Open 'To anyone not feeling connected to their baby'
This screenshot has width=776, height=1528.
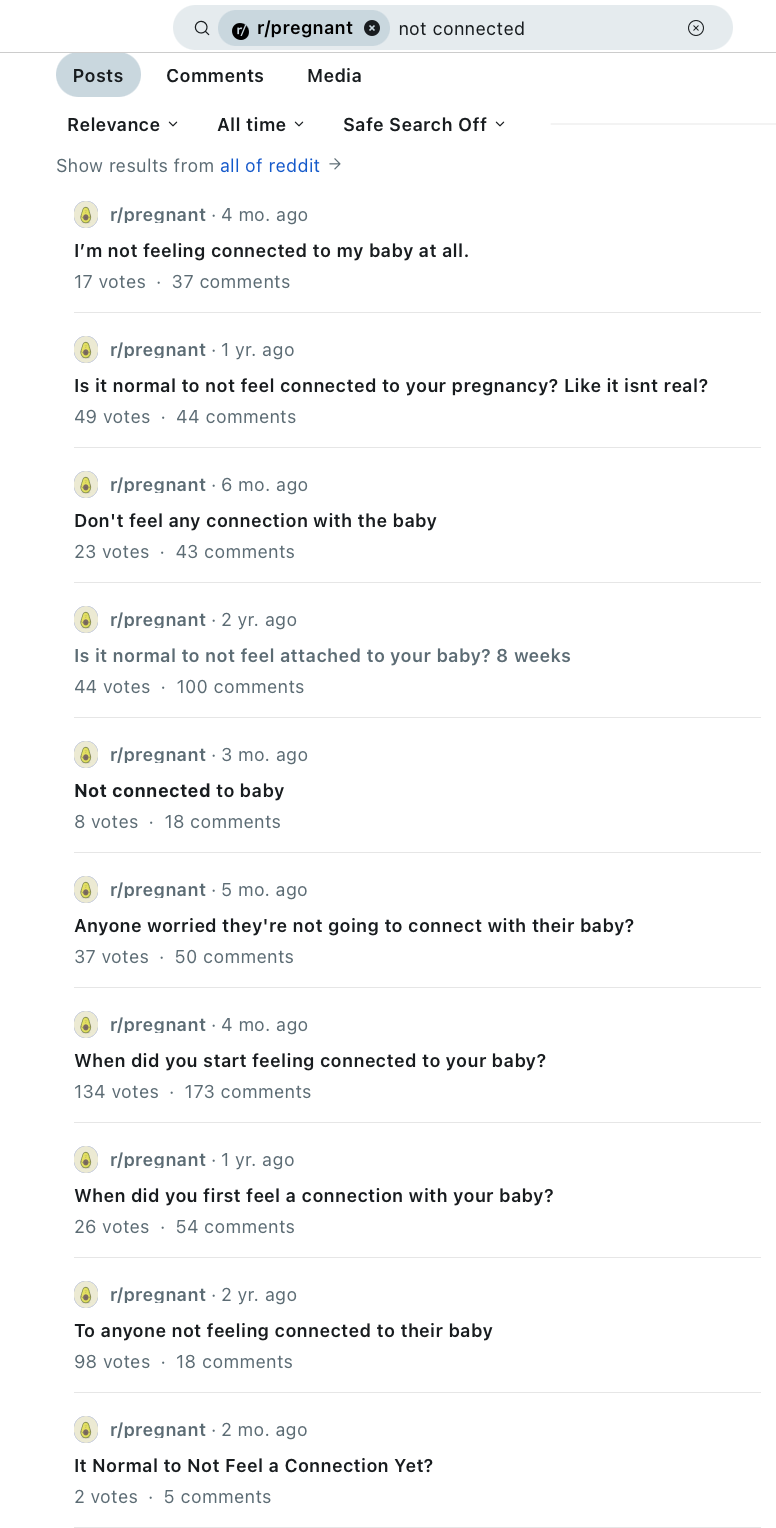(283, 1330)
